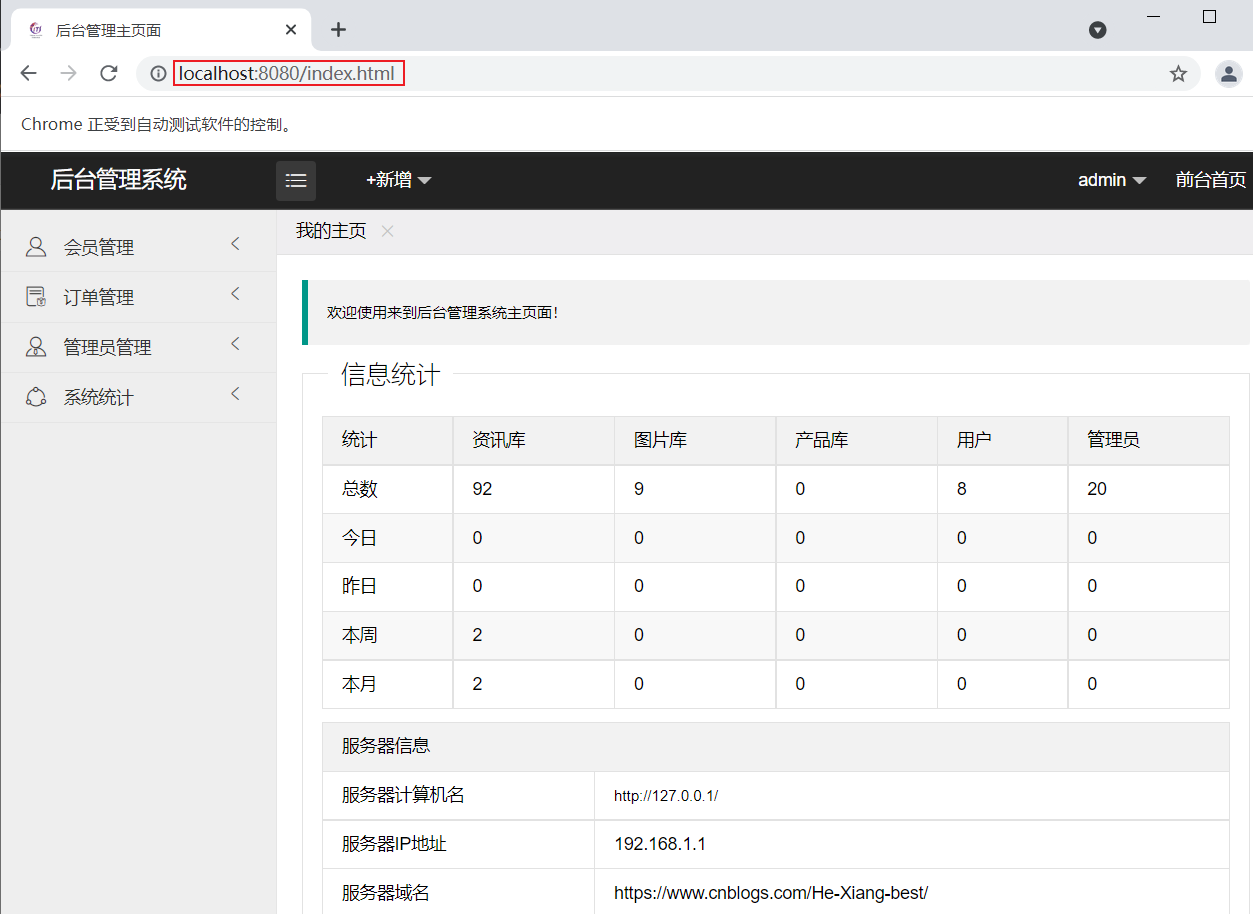Viewport: 1253px width, 914px height.
Task: Click the 用户 column header
Action: [x=974, y=440]
